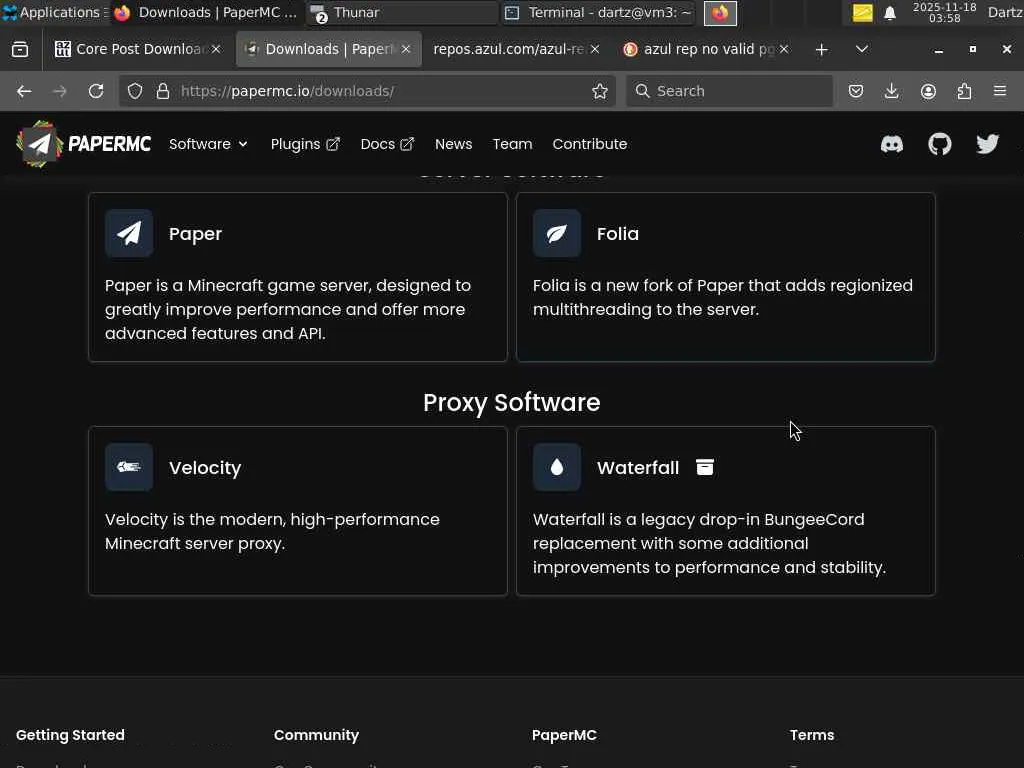
Task: Open Firefox View icon left of the tabs
Action: point(20,49)
